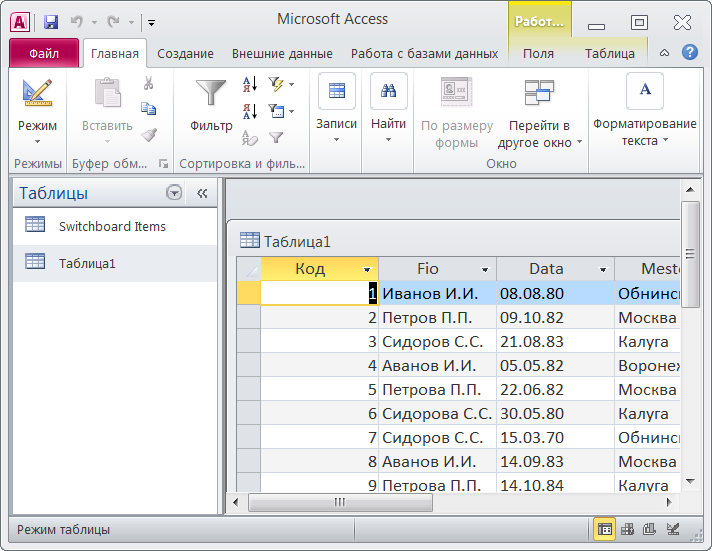The image size is (712, 551).
Task: Click the vertical scrollbar up arrow
Action: click(x=690, y=190)
